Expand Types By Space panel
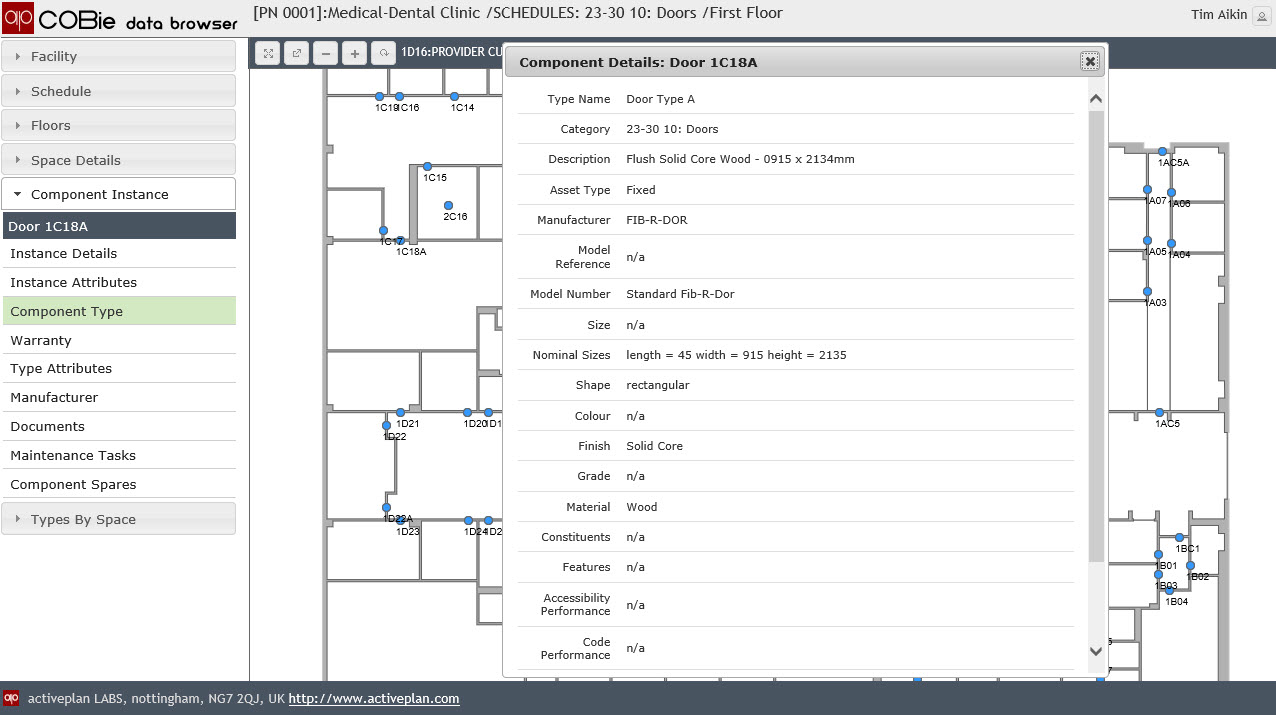 coord(119,519)
